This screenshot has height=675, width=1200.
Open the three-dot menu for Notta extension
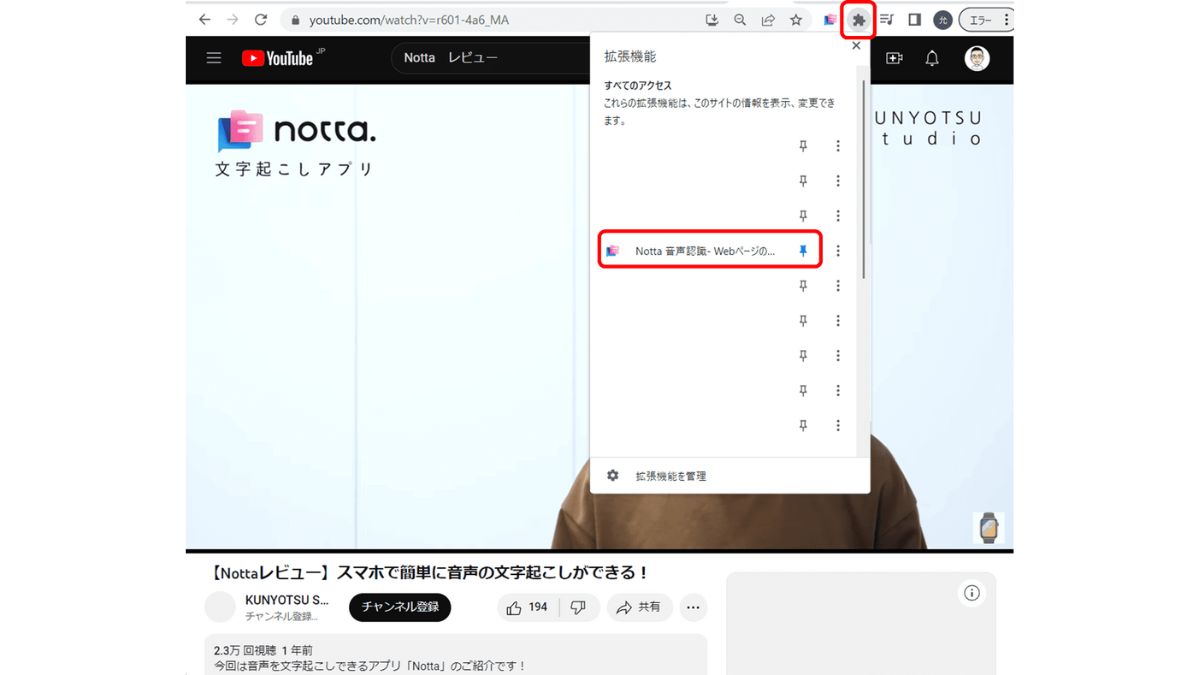point(838,251)
